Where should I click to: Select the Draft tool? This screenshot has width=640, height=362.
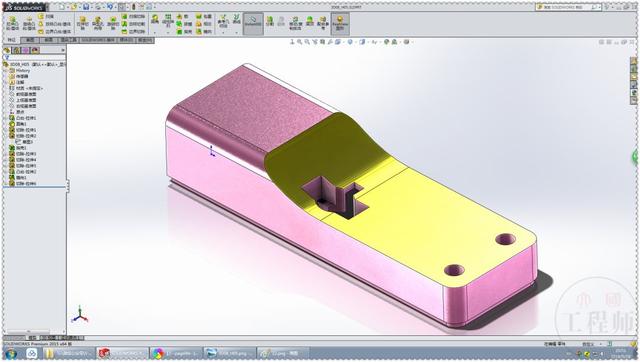pyautogui.click(x=183, y=24)
